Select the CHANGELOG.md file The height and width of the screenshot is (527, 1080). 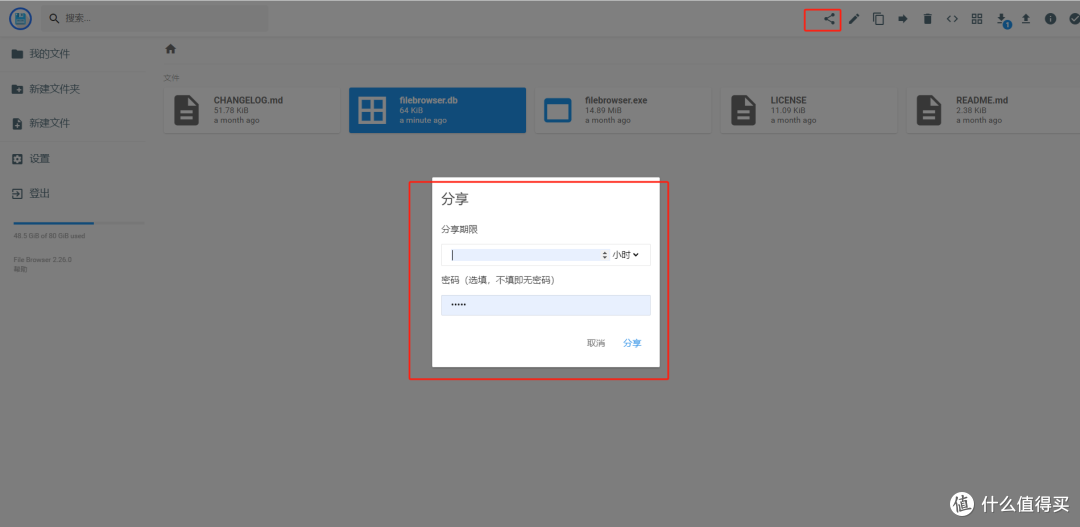(x=251, y=110)
